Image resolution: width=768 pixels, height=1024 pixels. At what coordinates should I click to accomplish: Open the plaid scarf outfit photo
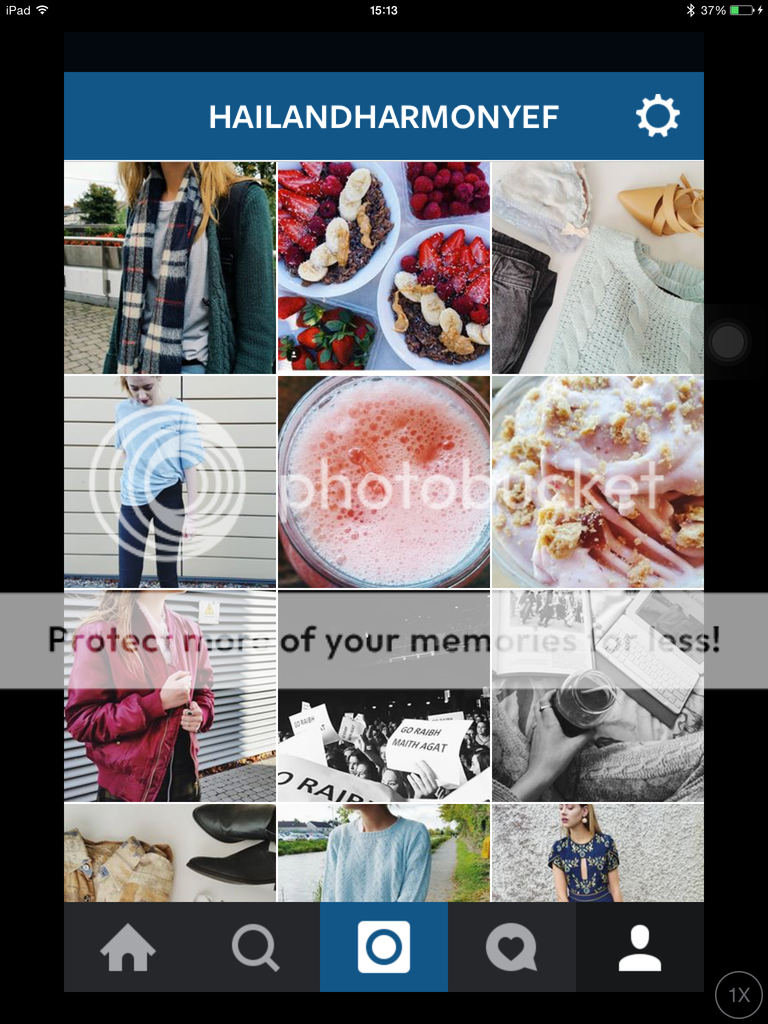pos(170,268)
